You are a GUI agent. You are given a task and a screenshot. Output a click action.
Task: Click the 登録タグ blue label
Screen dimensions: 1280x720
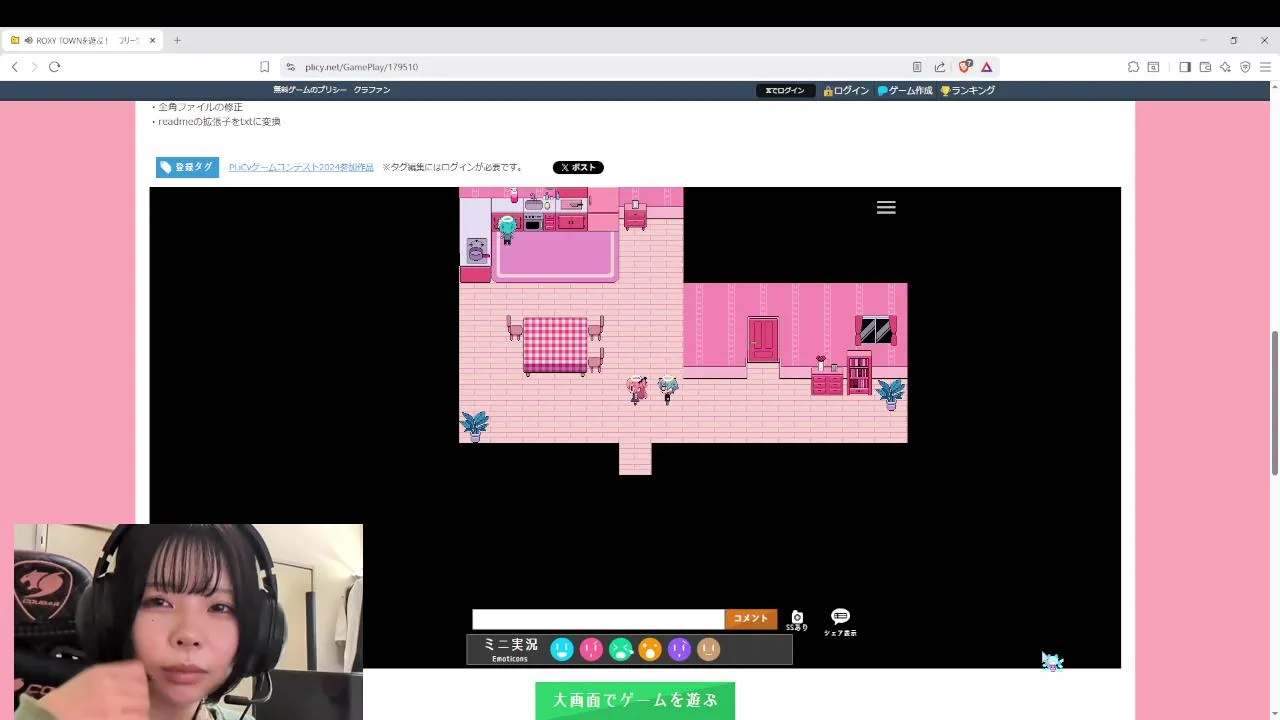tap(187, 167)
